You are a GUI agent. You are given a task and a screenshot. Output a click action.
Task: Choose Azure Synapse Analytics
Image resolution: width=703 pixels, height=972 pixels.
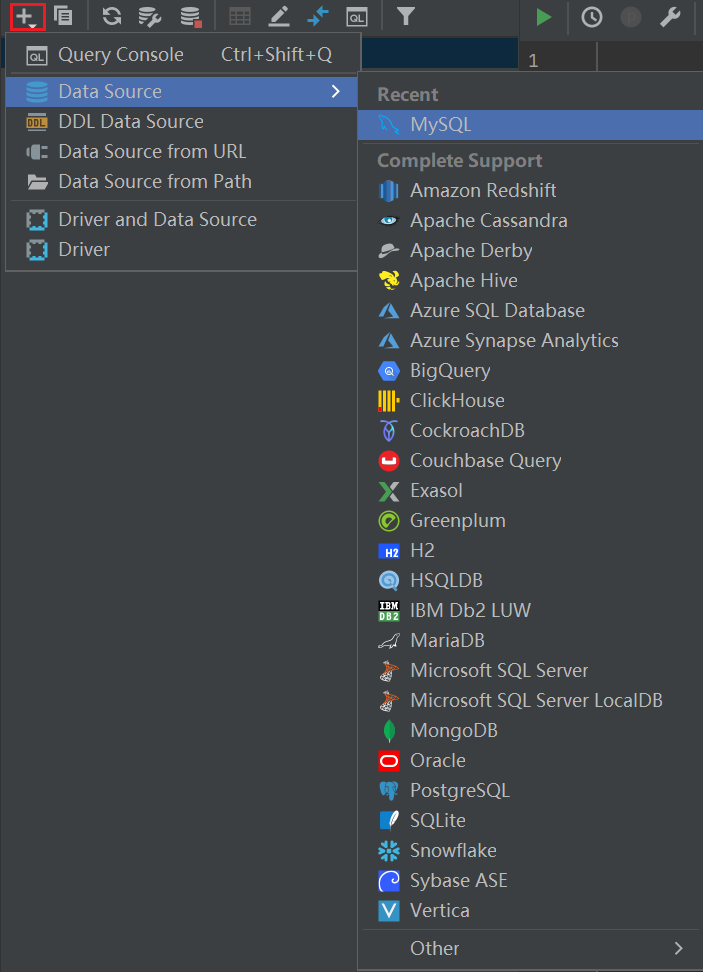coord(530,340)
